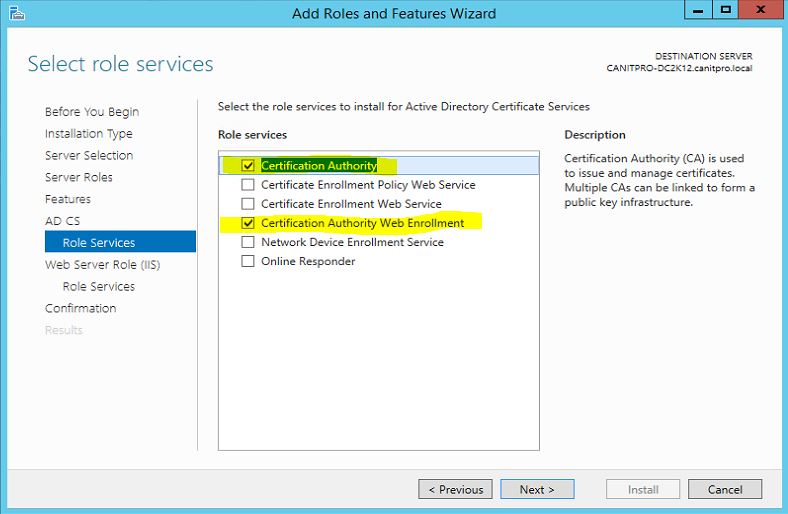Open the Installation Type page
The height and width of the screenshot is (514, 788).
coord(88,134)
